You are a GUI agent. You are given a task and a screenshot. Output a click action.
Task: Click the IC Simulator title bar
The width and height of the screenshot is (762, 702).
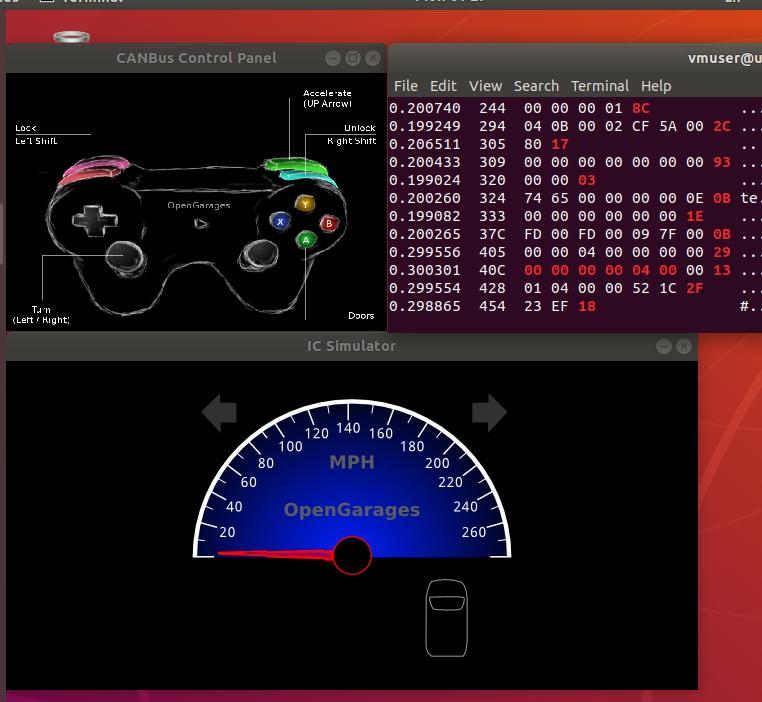[351, 346]
